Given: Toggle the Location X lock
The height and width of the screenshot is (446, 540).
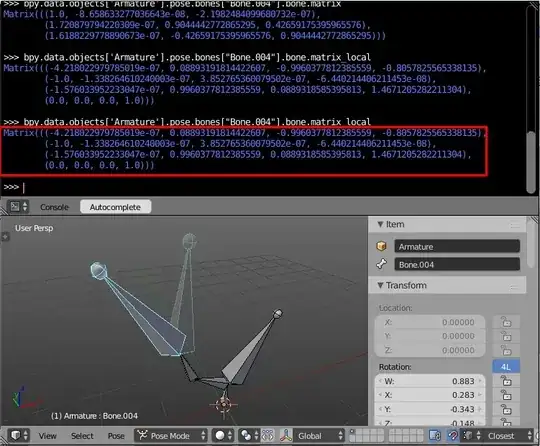Looking at the screenshot, I should (506, 322).
